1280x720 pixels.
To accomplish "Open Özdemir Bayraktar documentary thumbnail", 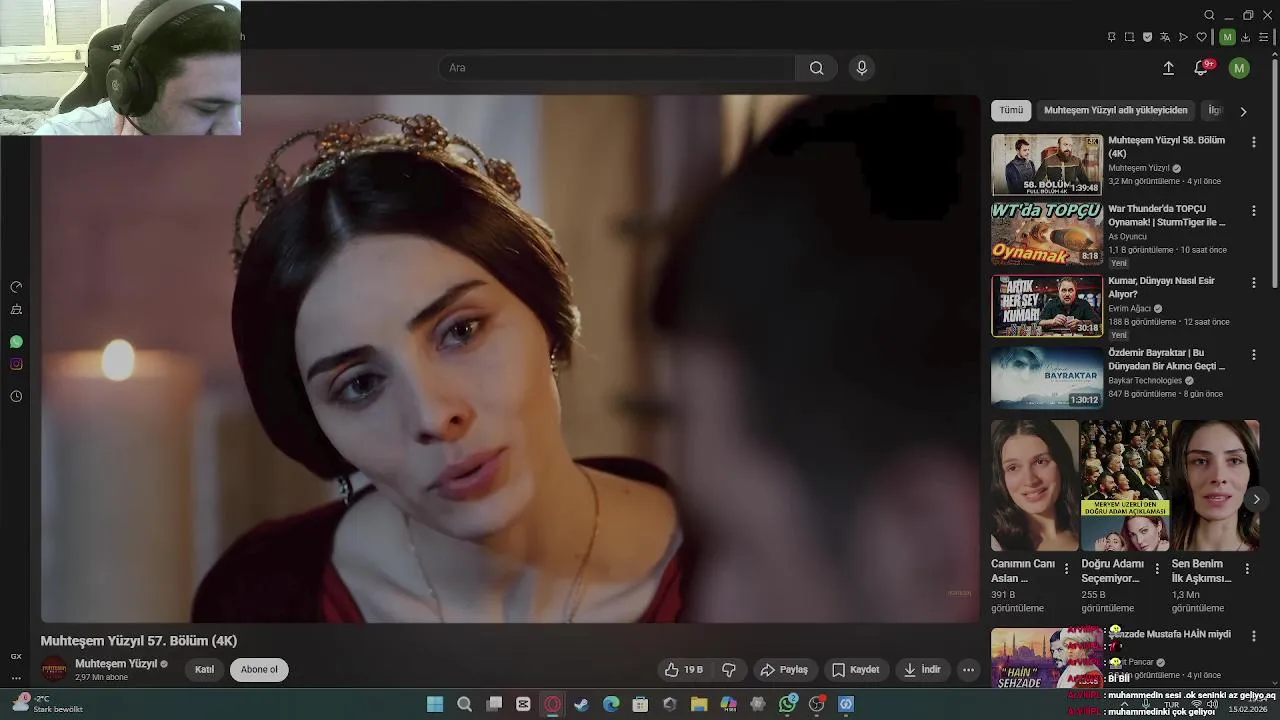I will [x=1047, y=377].
